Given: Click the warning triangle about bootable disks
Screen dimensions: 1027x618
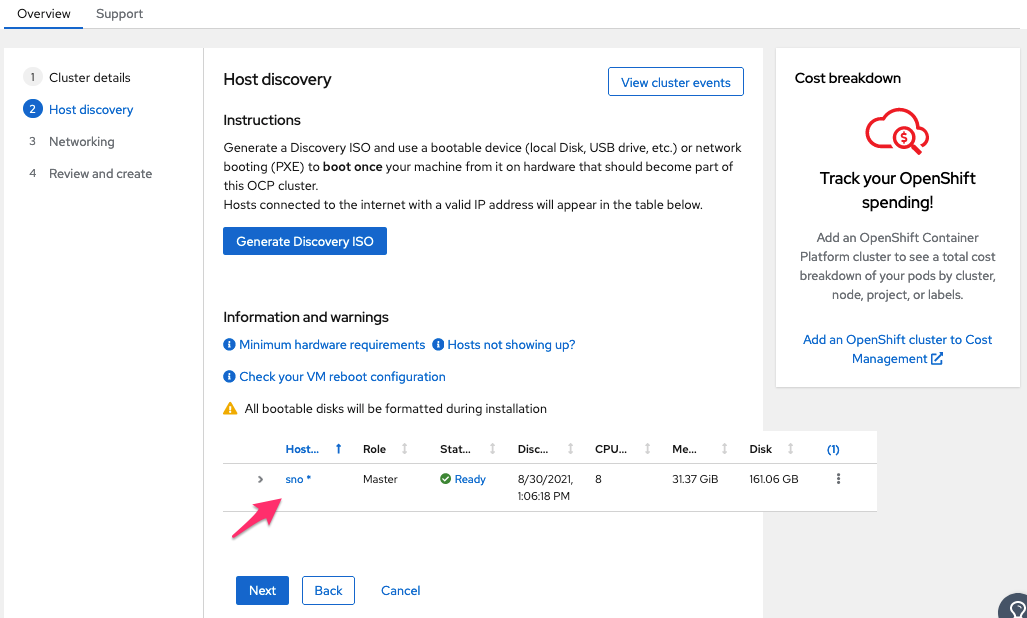Looking at the screenshot, I should point(229,408).
